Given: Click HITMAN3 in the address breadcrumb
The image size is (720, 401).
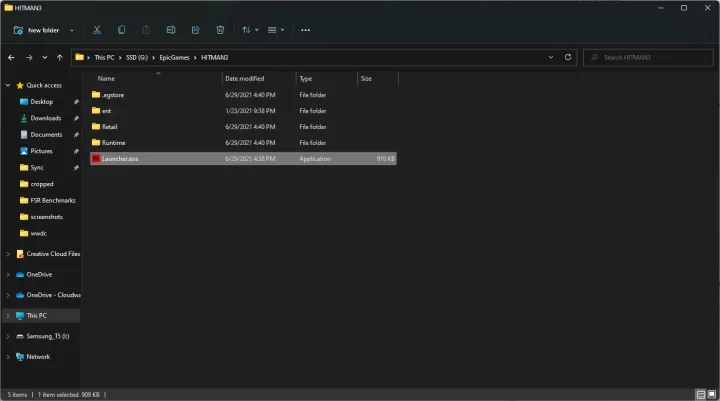Looking at the screenshot, I should 214,57.
